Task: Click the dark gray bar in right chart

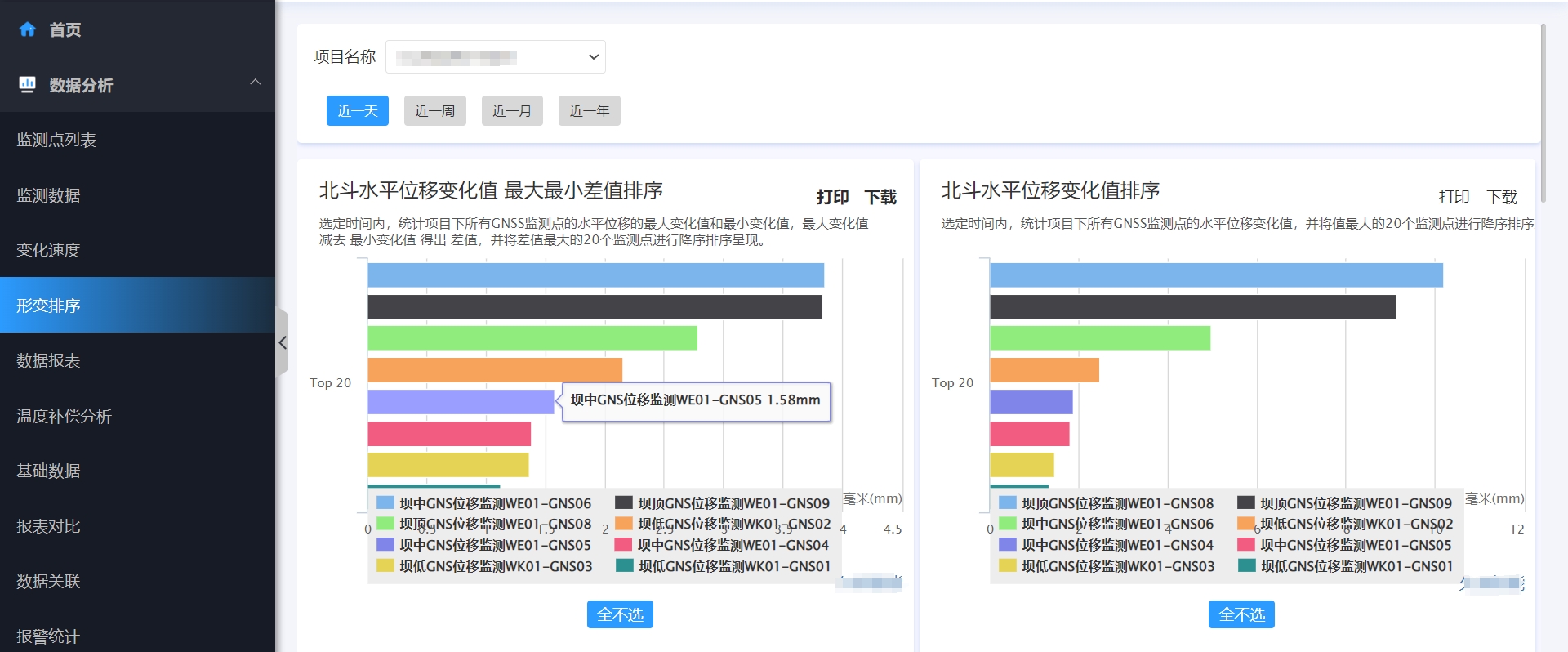Action: pyautogui.click(x=1192, y=307)
